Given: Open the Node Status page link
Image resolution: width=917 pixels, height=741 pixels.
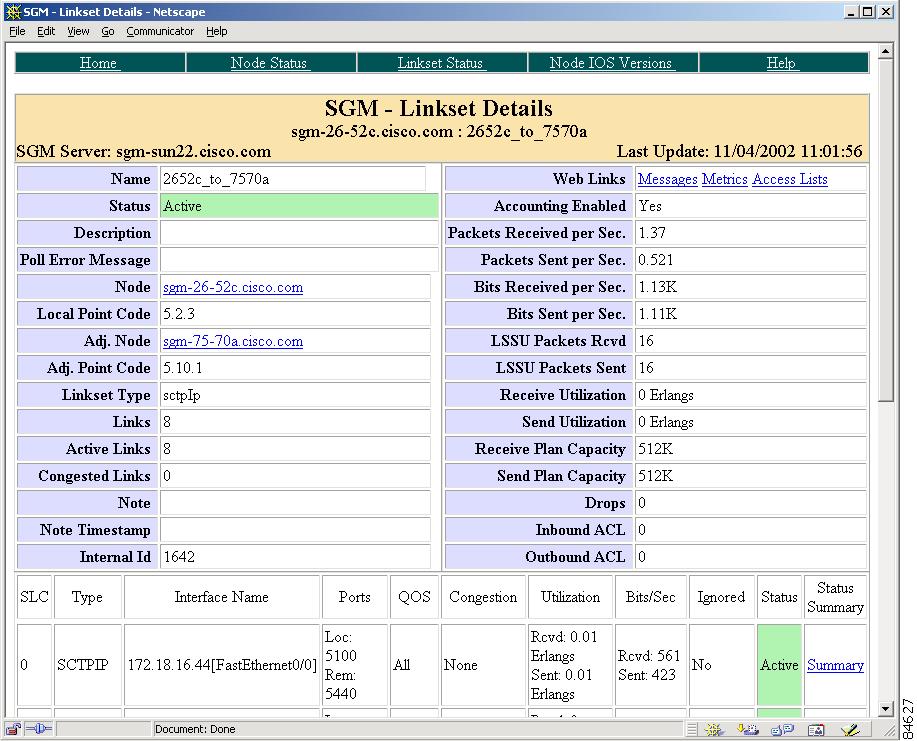Looking at the screenshot, I should [268, 63].
